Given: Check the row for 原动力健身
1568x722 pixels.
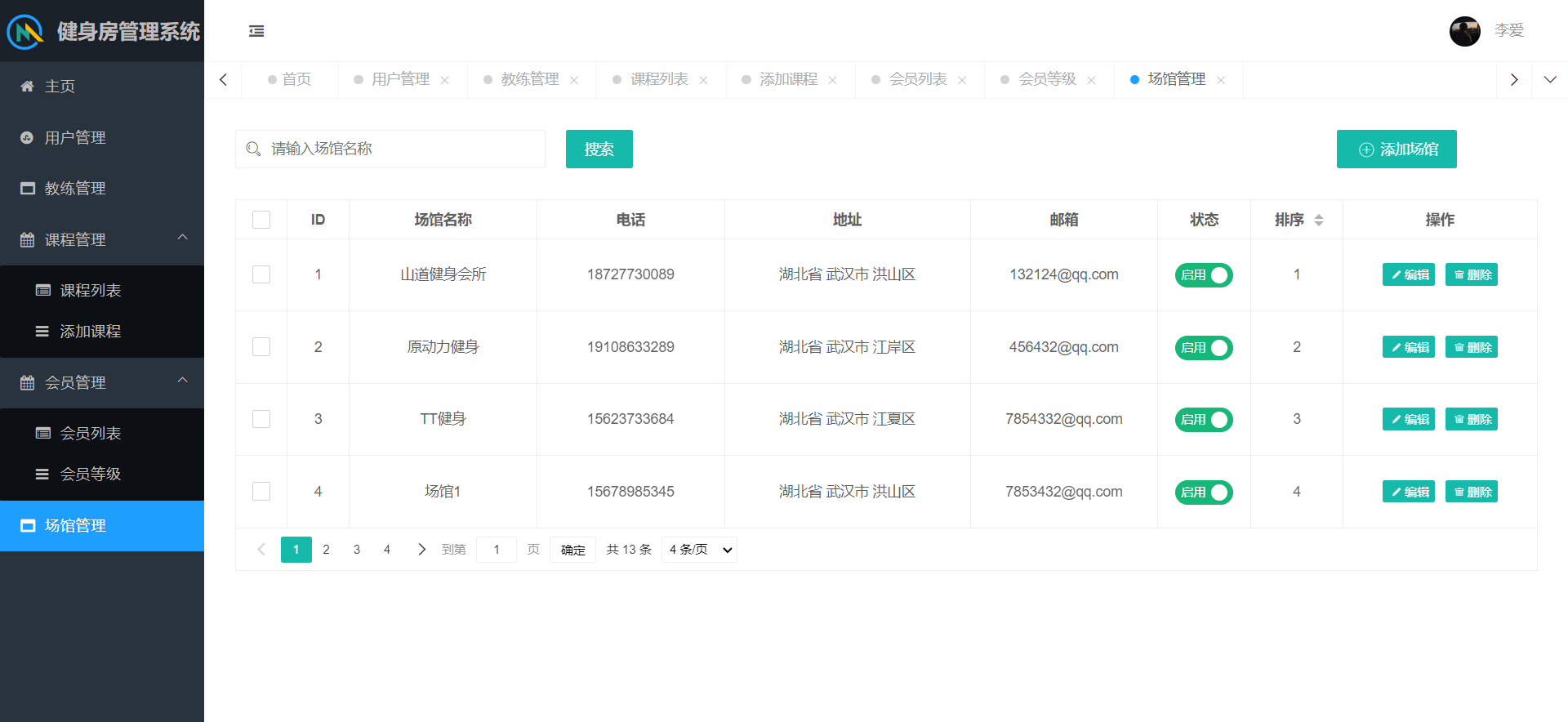Looking at the screenshot, I should point(261,347).
